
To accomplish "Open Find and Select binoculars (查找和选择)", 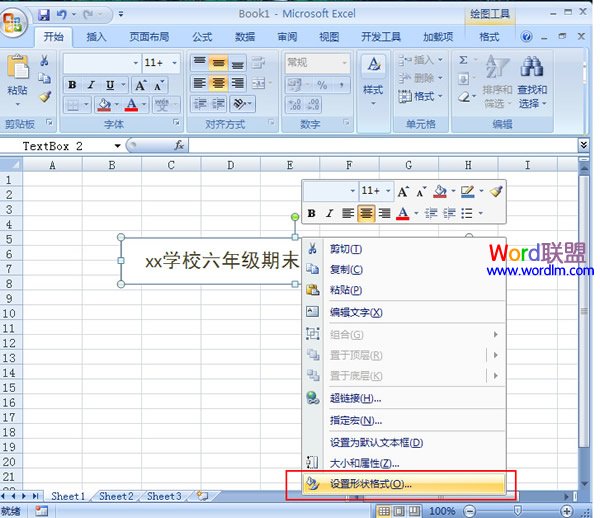I will (532, 81).
